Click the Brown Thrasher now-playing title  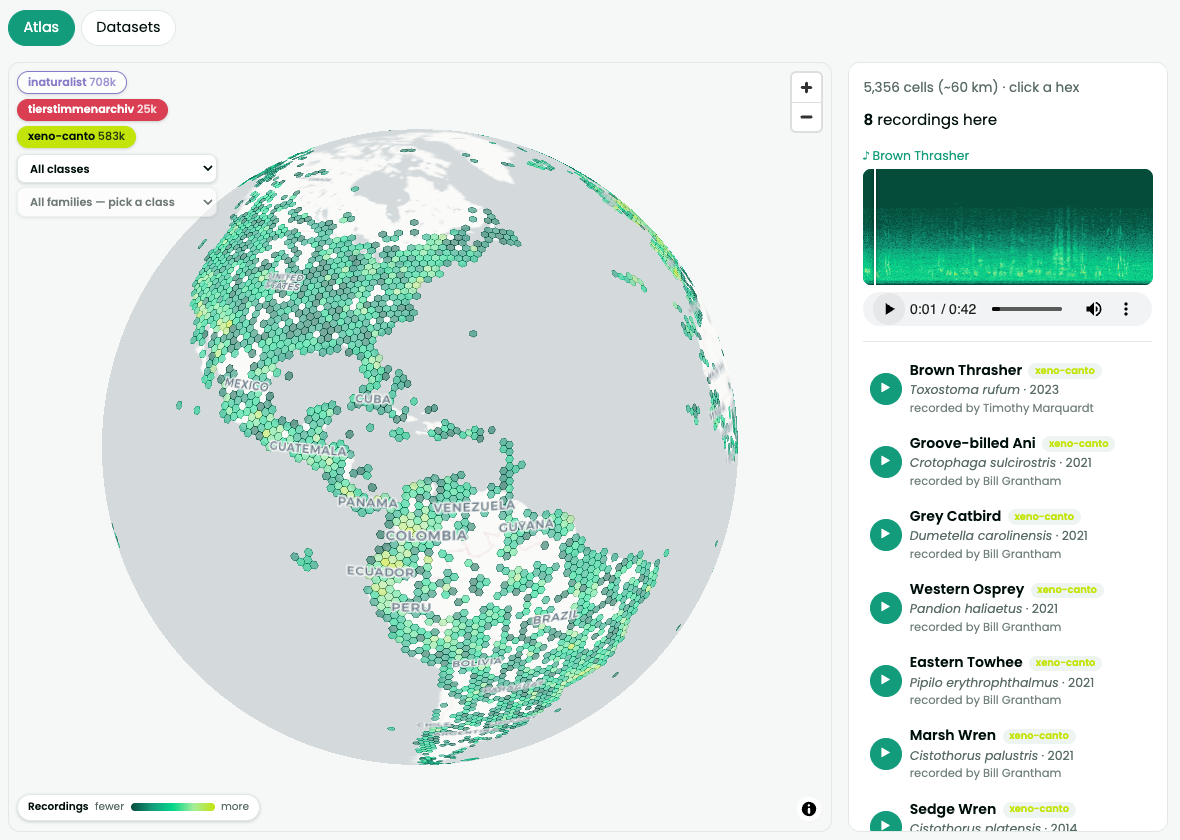click(x=916, y=156)
